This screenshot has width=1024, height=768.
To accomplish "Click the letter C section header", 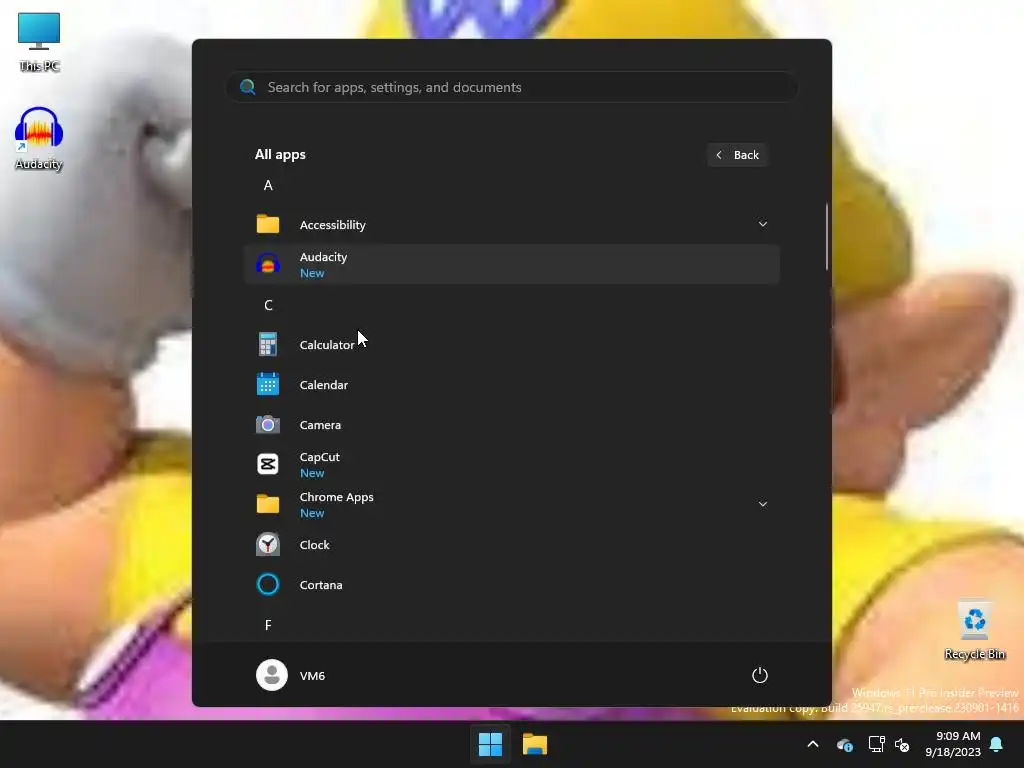I will pos(268,305).
